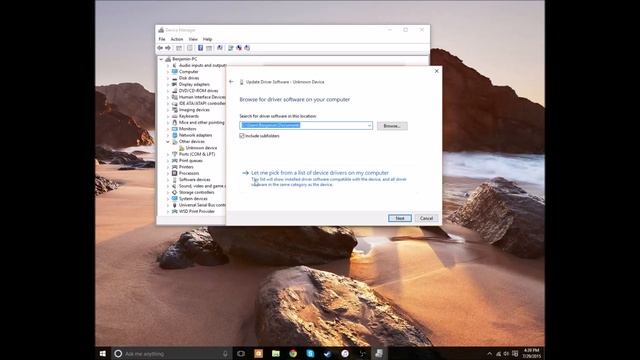The width and height of the screenshot is (640, 360).
Task: Click the Device Manager taskbar icon
Action: [379, 353]
